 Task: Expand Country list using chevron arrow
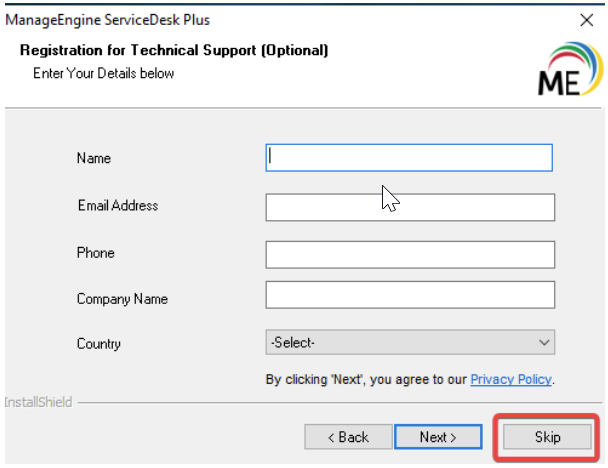(544, 343)
